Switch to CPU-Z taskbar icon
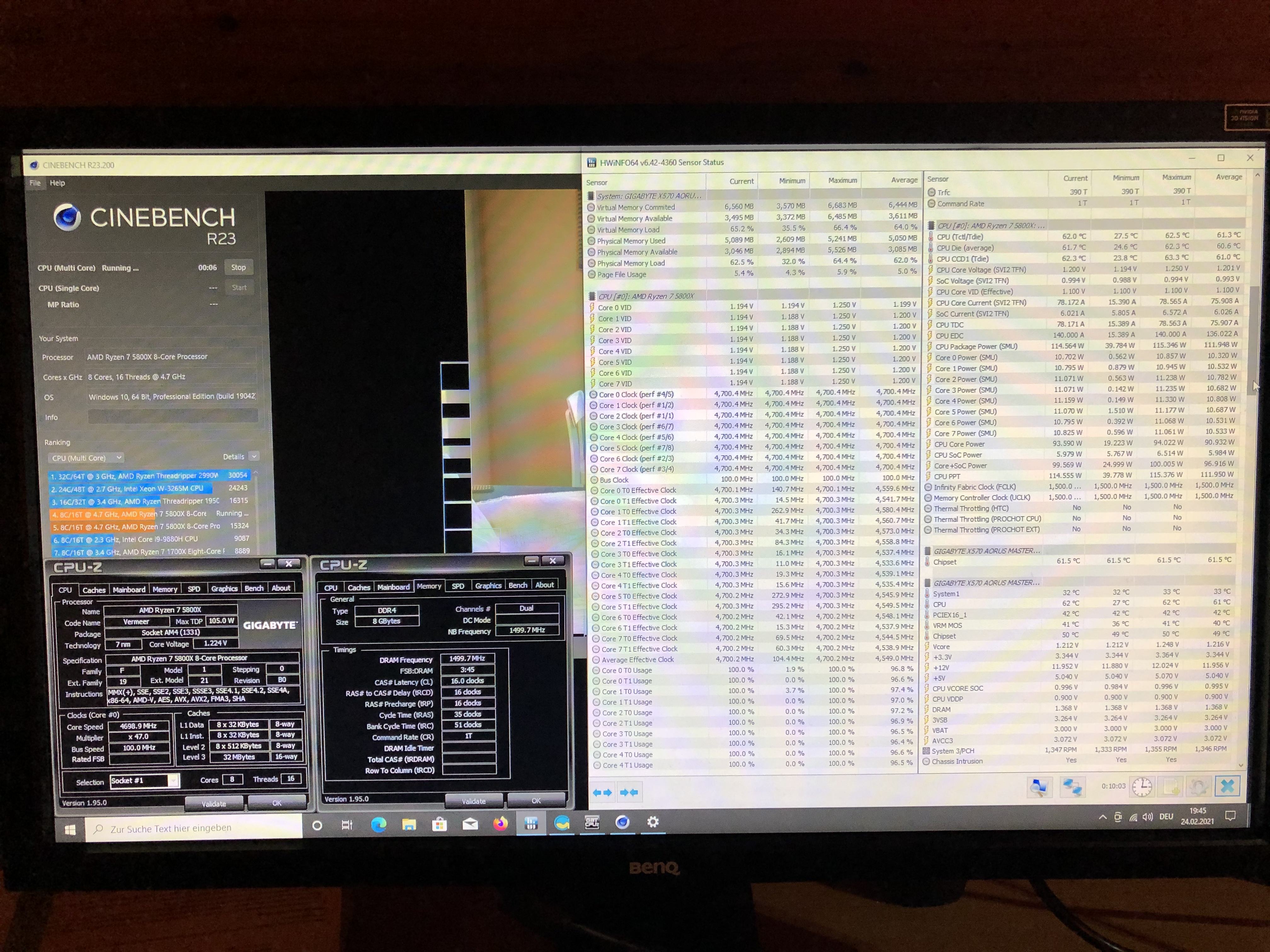The width and height of the screenshot is (1270, 952). pyautogui.click(x=592, y=823)
